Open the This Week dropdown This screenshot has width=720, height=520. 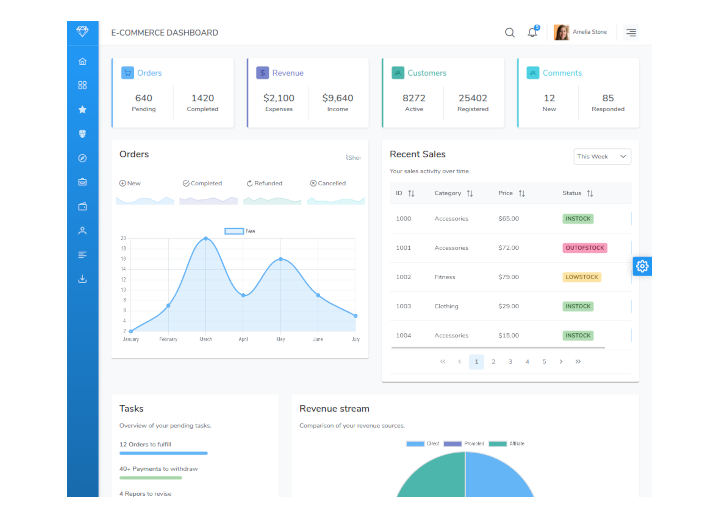pos(602,156)
